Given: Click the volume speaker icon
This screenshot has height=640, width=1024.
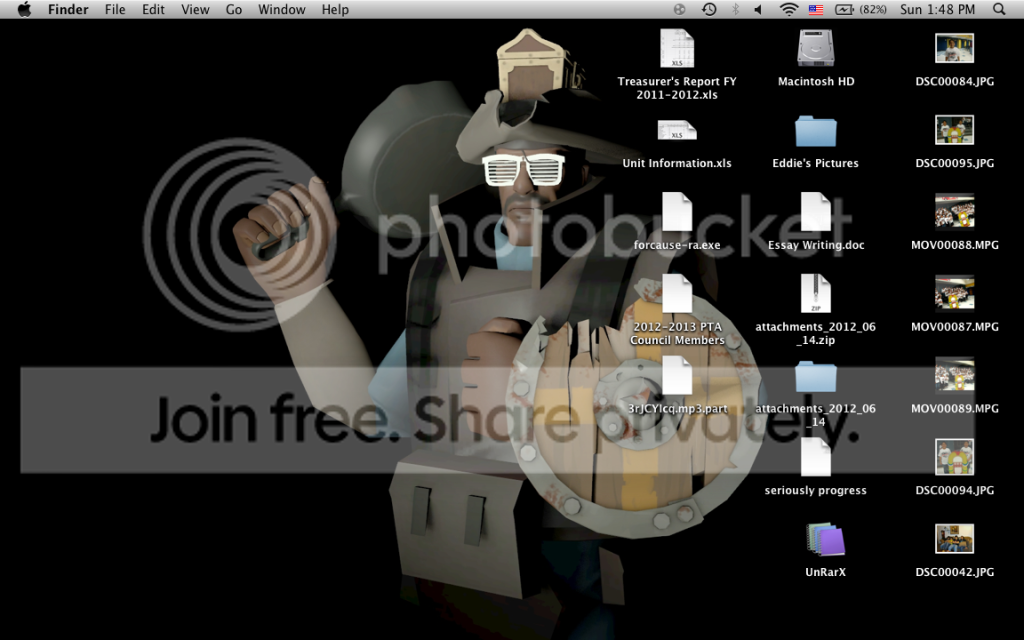Looking at the screenshot, I should point(758,9).
